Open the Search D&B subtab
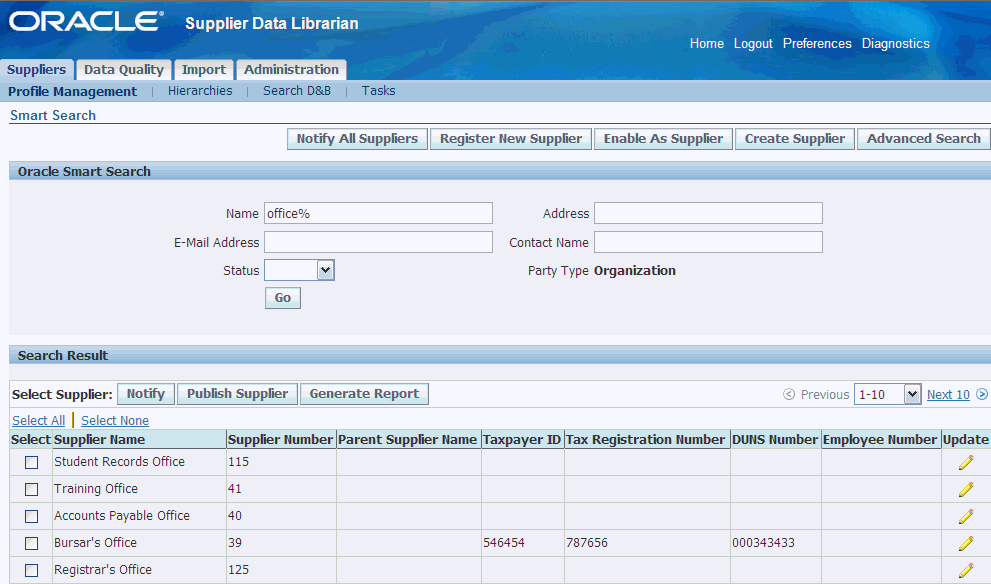This screenshot has height=584, width=991. point(297,91)
